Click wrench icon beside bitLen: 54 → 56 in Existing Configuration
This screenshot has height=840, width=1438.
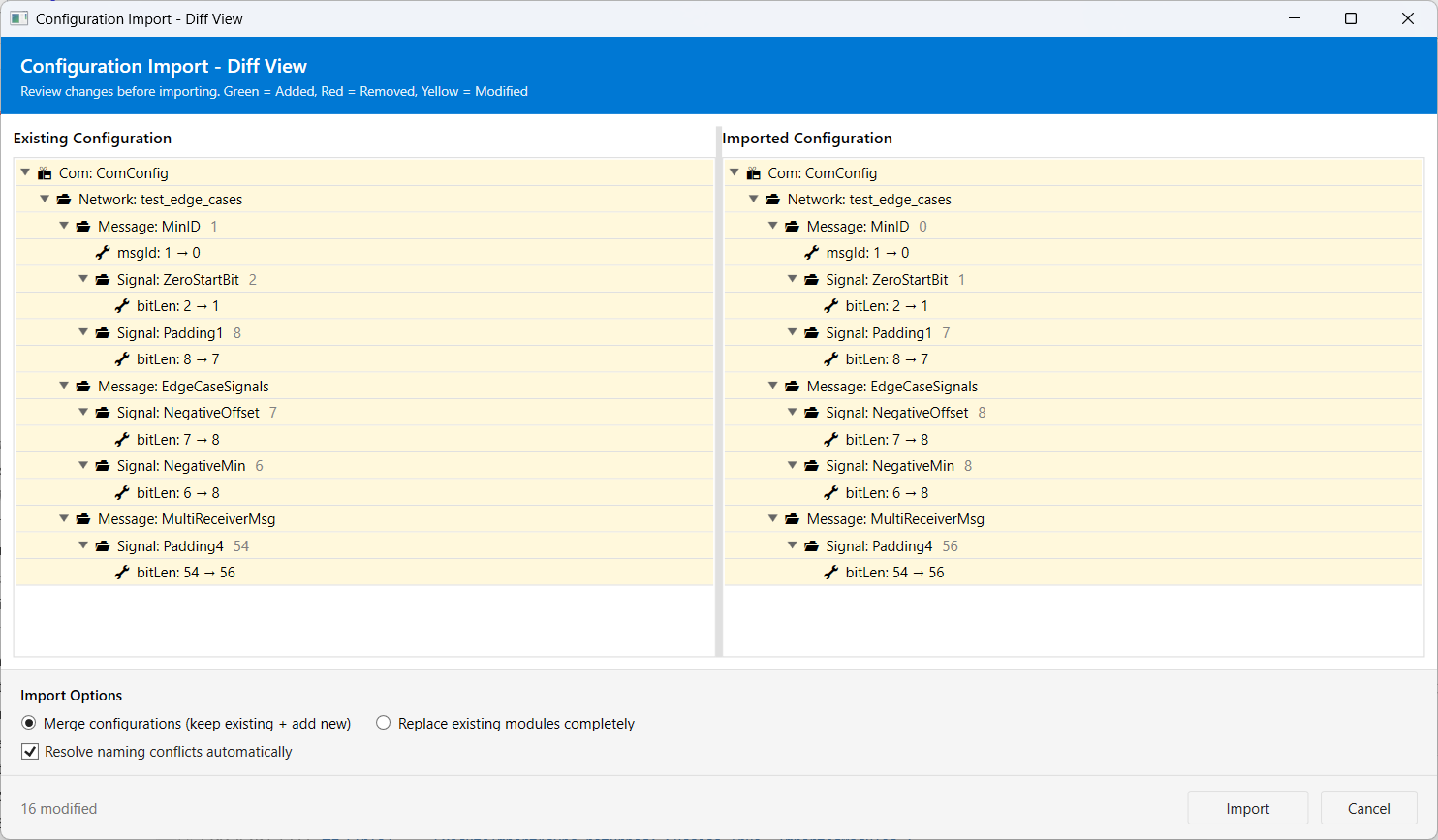[x=122, y=573]
